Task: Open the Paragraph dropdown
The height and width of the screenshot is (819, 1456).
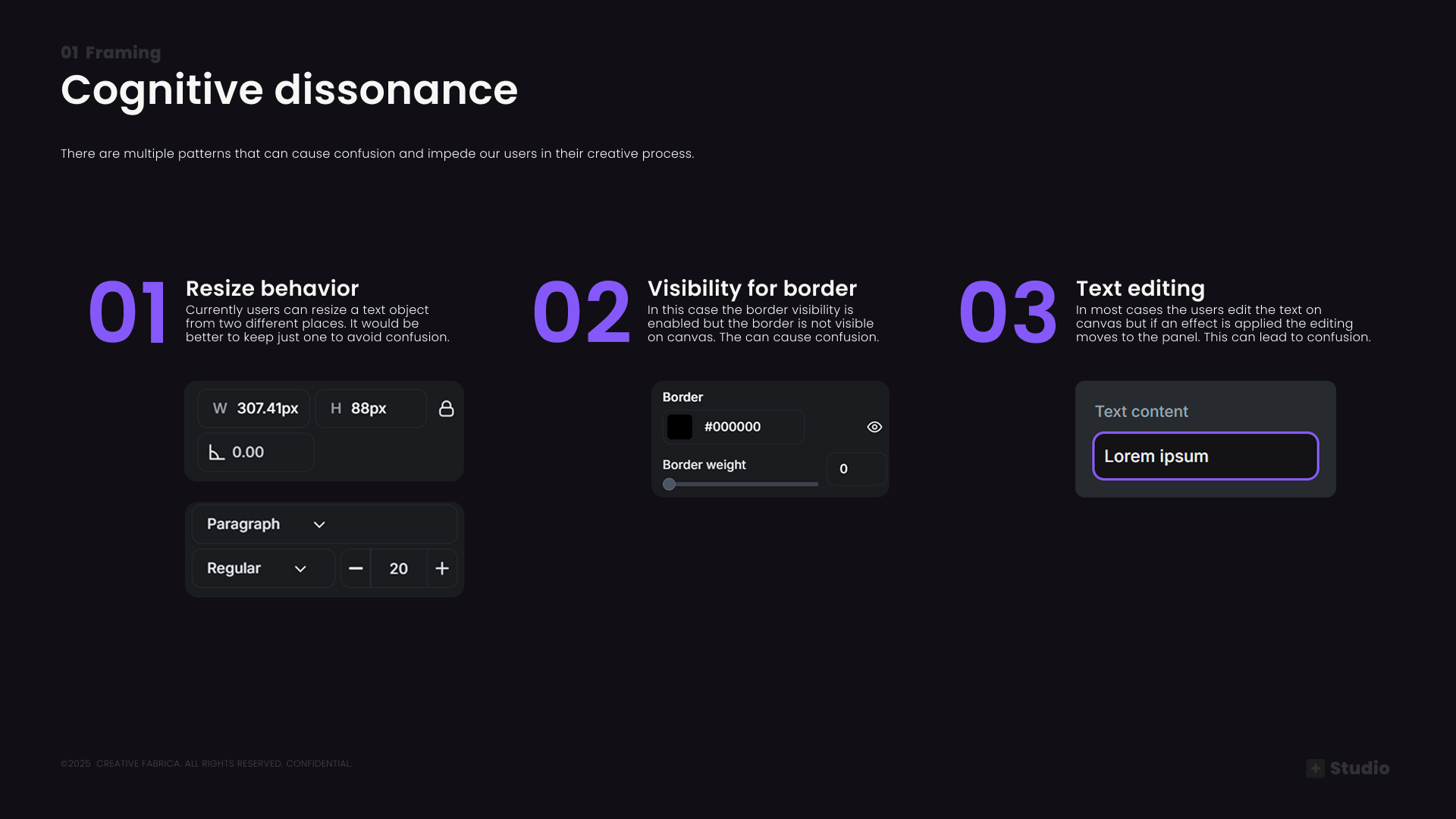Action: [x=258, y=524]
